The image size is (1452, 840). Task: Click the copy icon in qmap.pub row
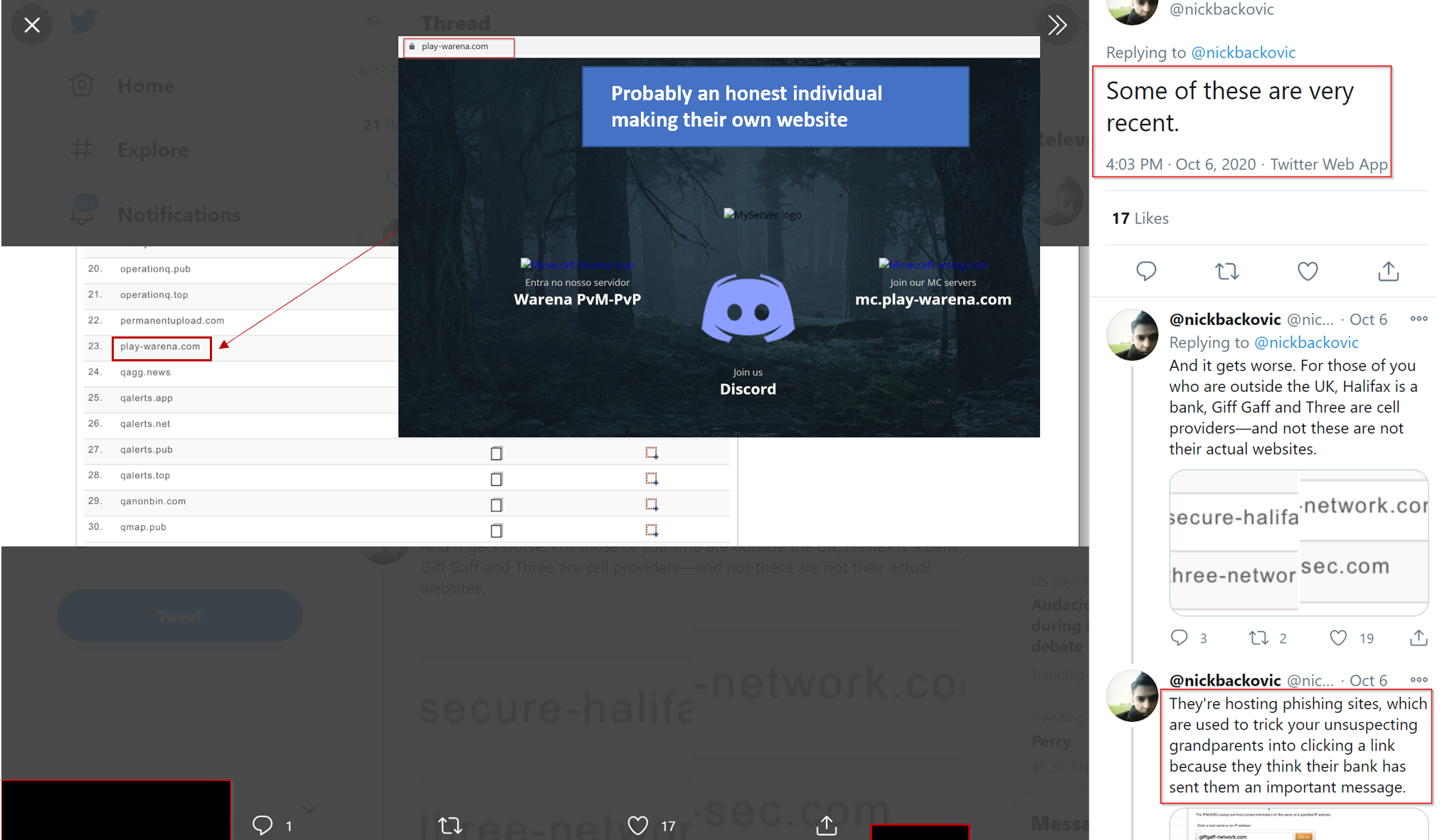pos(497,530)
